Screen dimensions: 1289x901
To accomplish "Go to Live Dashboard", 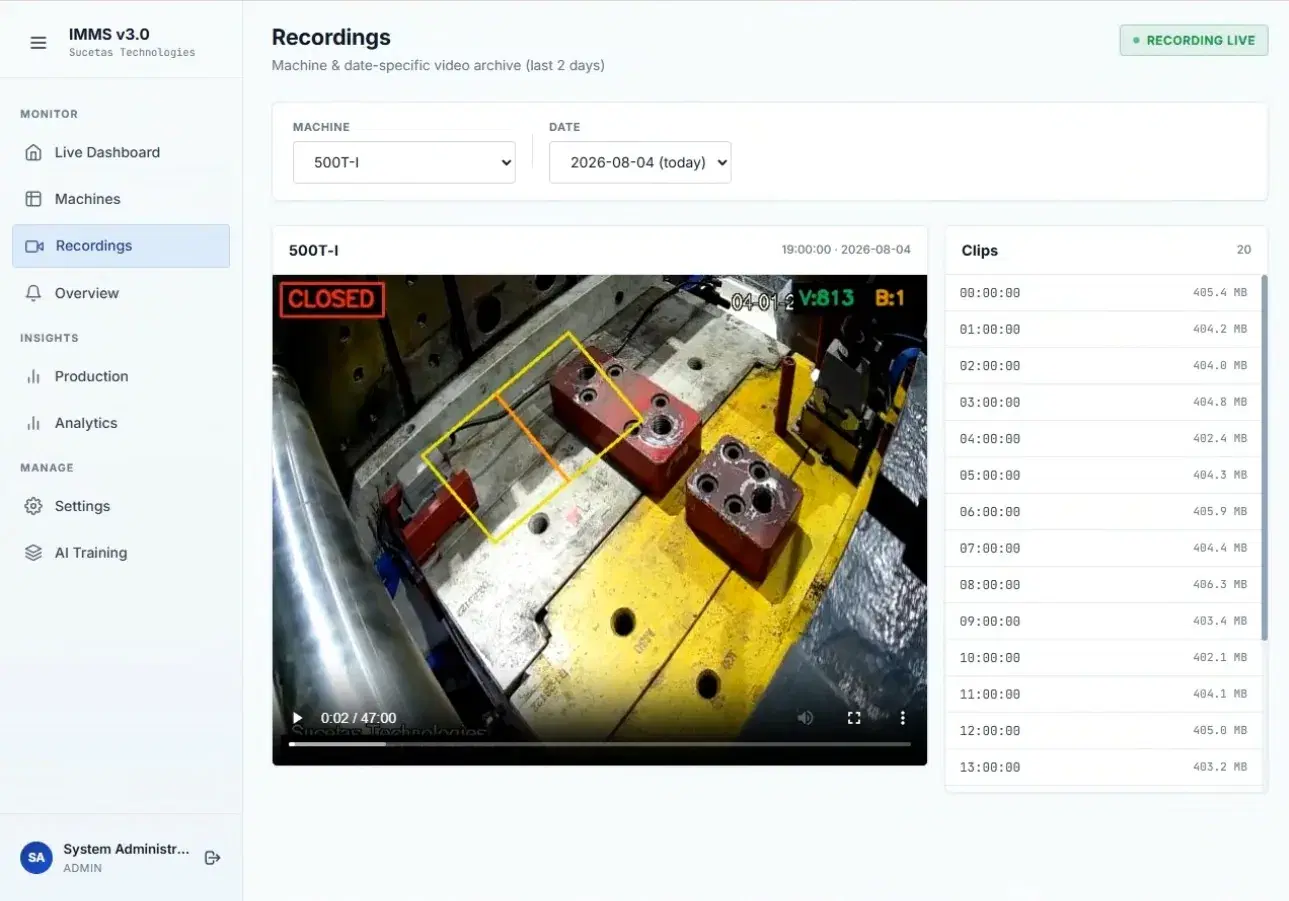I will point(121,153).
